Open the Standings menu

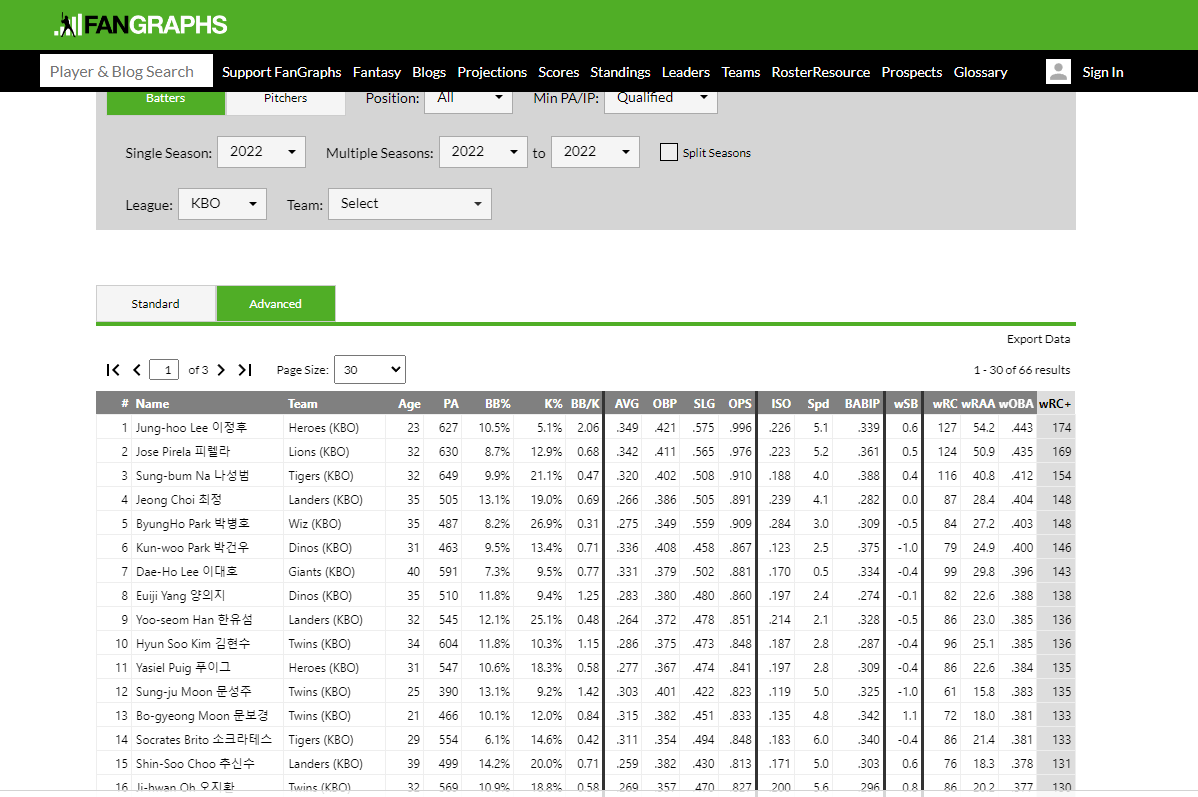tap(620, 72)
